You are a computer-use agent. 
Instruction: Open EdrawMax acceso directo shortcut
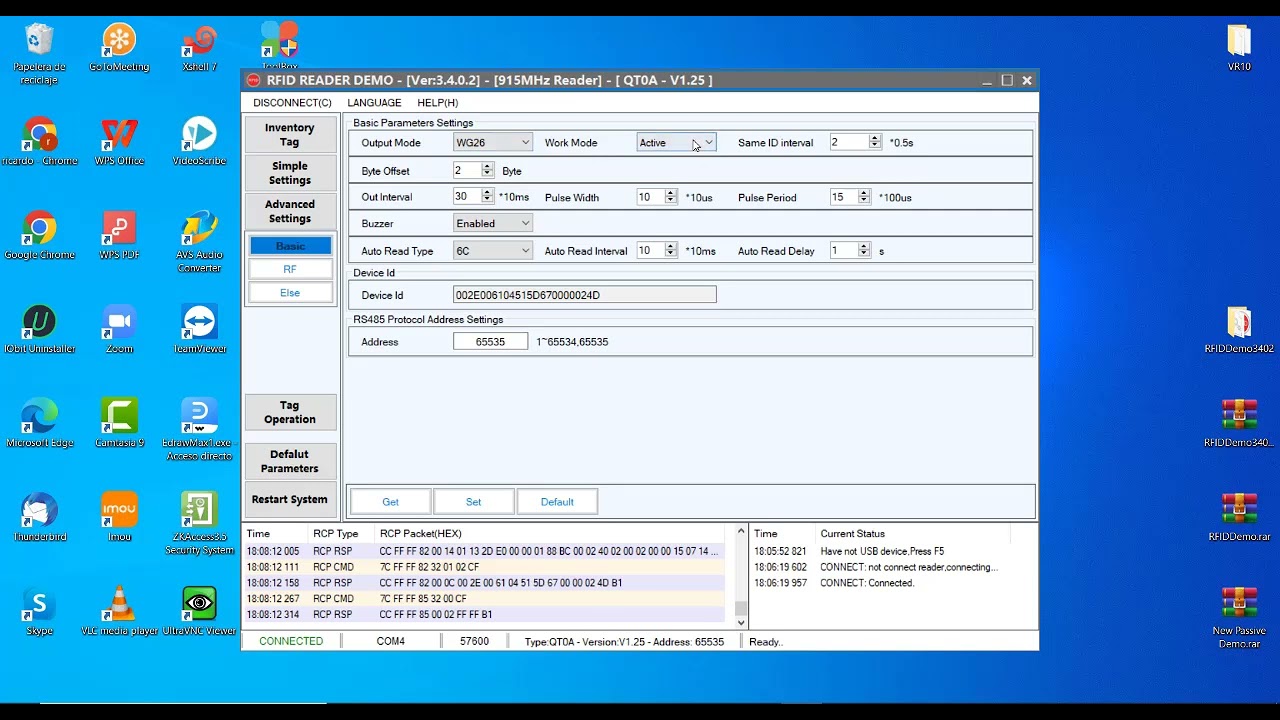tap(199, 429)
